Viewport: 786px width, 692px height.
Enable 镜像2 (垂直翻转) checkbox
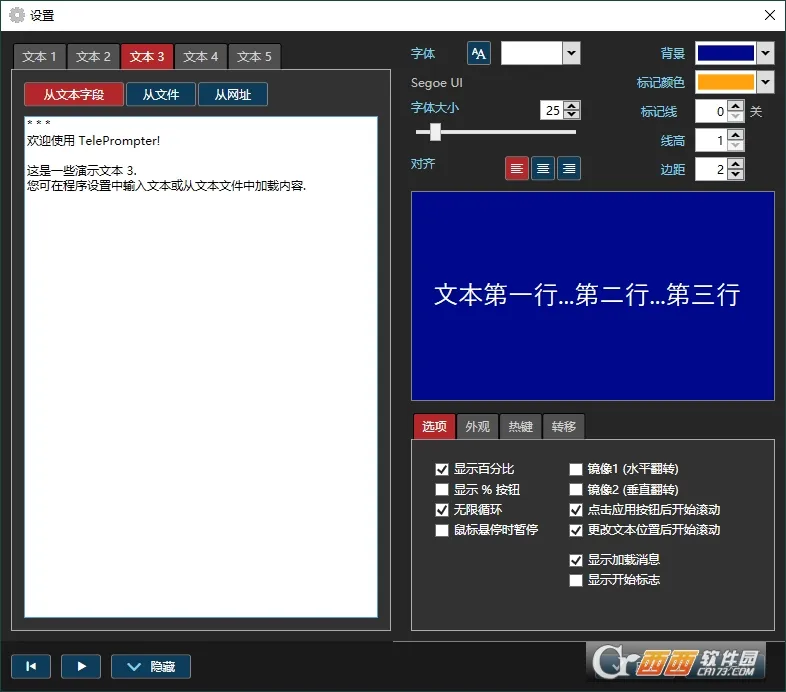click(x=576, y=489)
